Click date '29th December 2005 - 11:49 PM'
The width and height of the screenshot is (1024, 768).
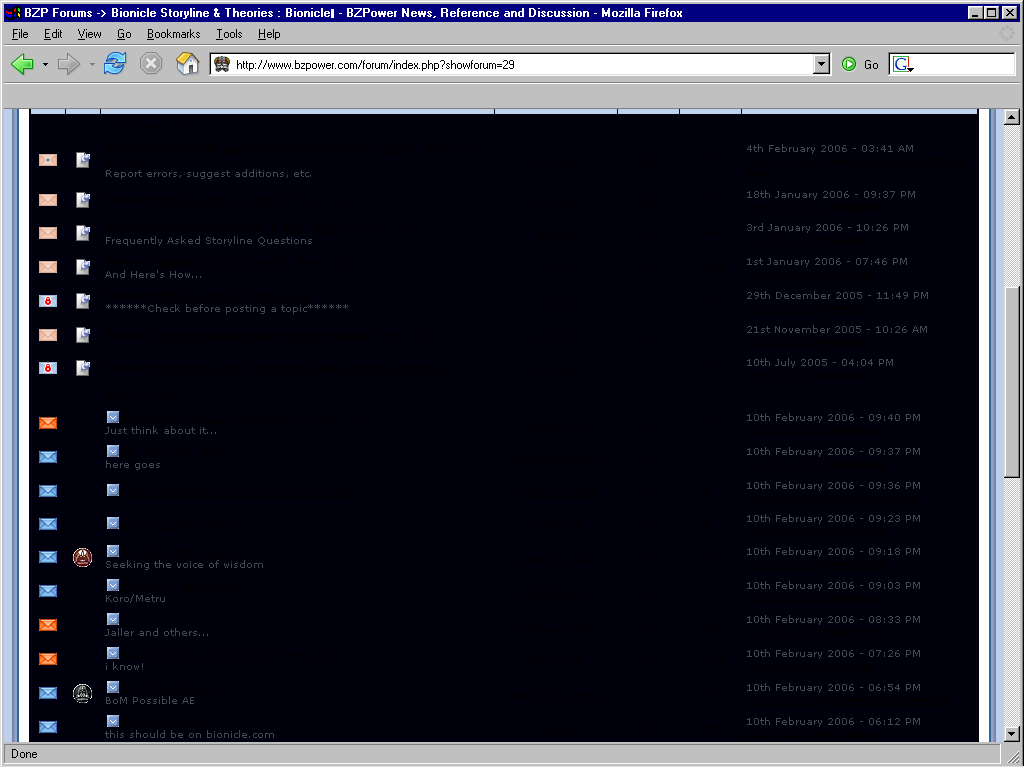(x=837, y=295)
